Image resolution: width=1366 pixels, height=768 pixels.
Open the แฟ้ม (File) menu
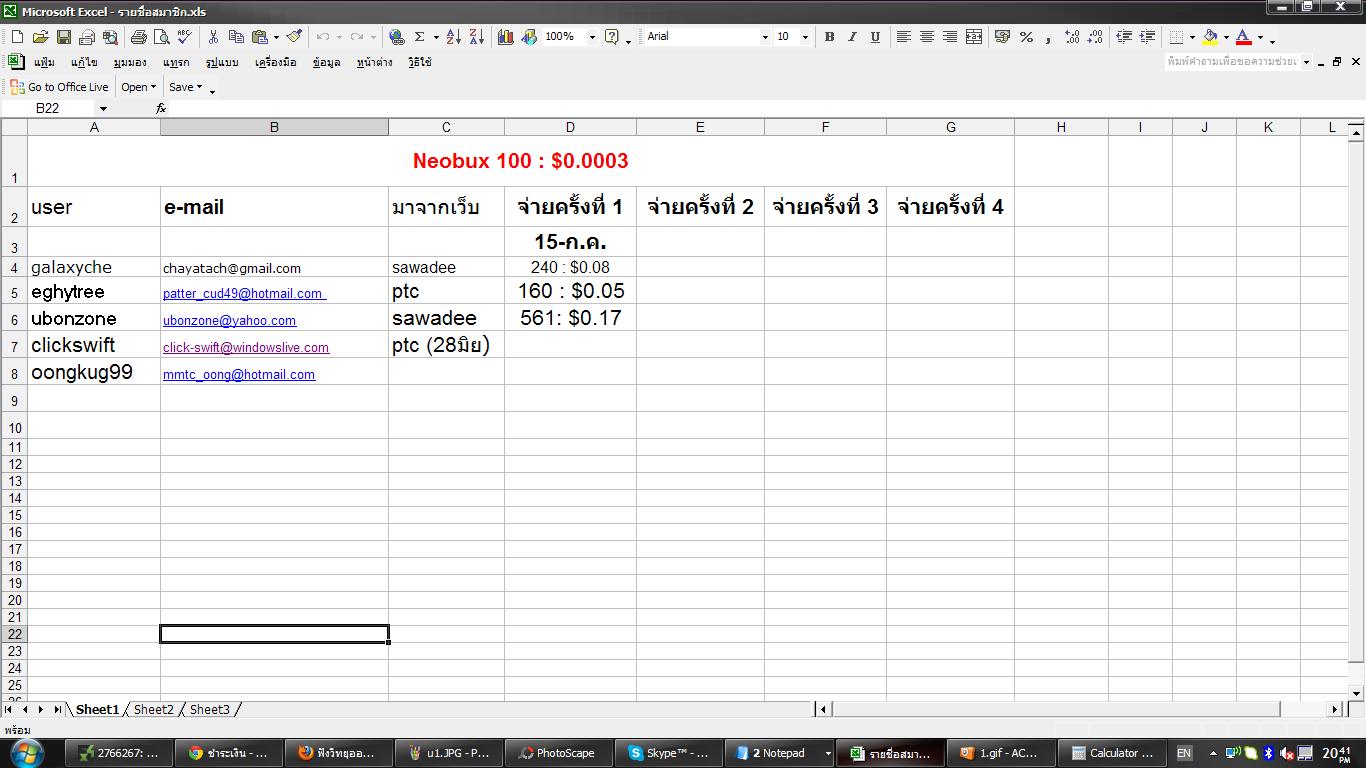pyautogui.click(x=44, y=62)
